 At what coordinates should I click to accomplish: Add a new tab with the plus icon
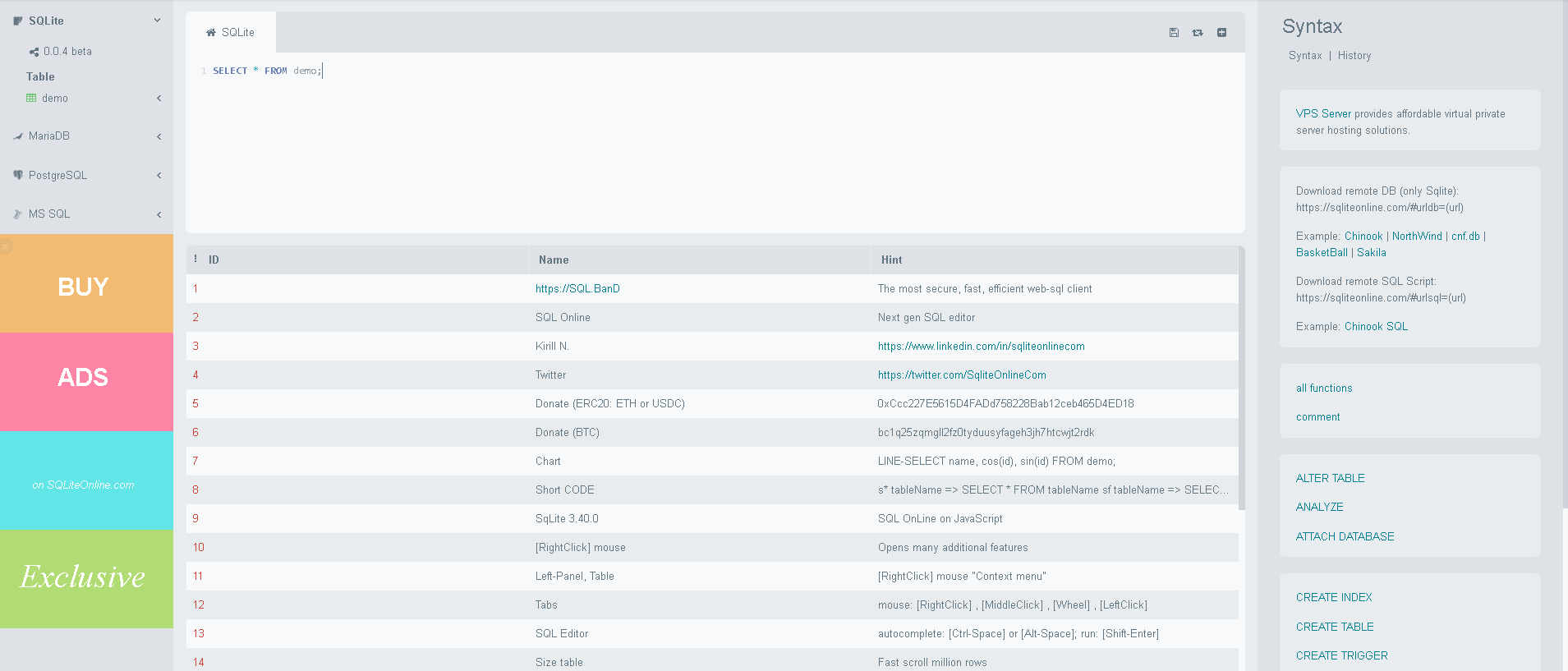pyautogui.click(x=1221, y=33)
